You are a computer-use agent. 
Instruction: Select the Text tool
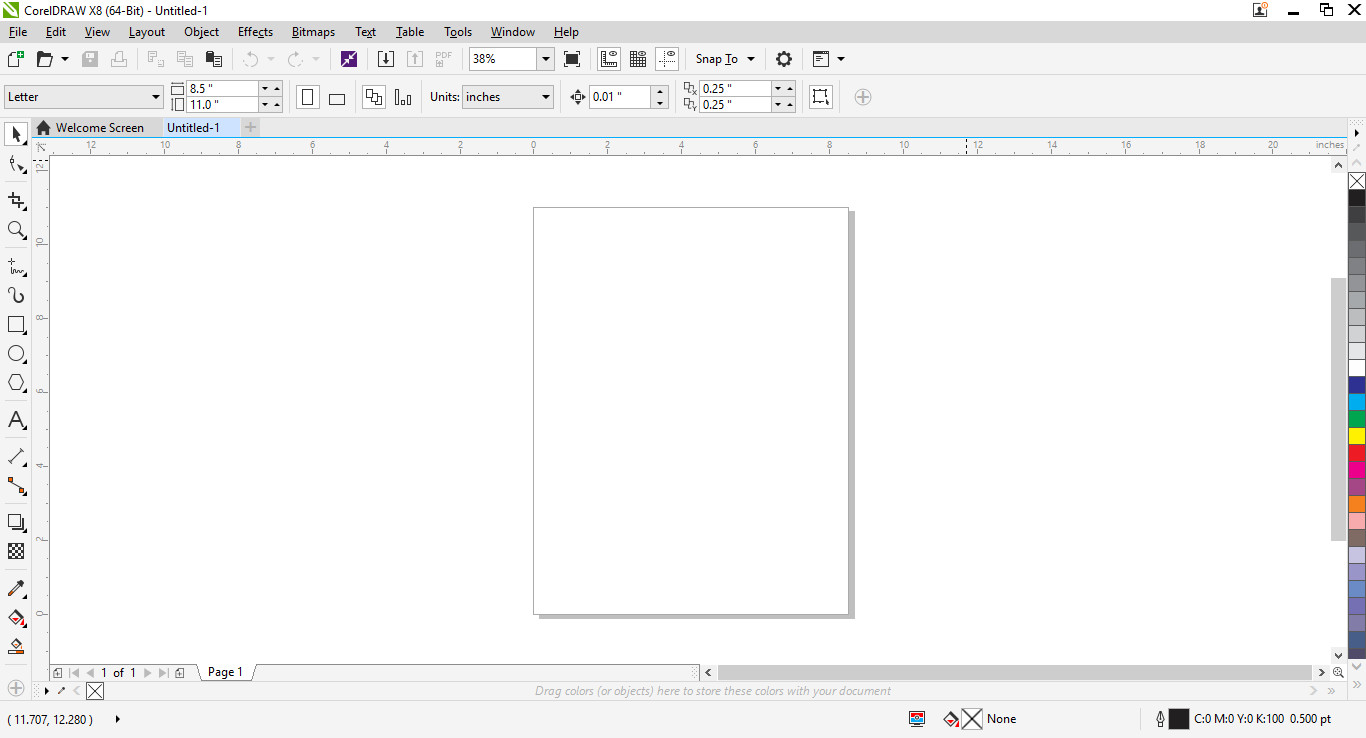pyautogui.click(x=17, y=420)
